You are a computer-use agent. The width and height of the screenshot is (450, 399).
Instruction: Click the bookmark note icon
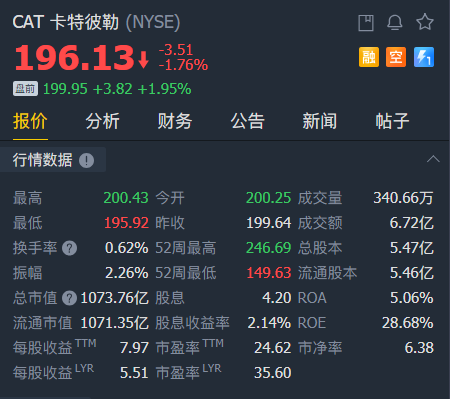[366, 23]
